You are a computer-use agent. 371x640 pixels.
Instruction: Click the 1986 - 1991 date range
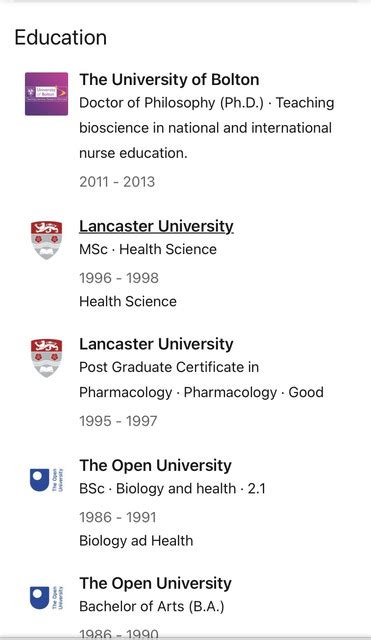coord(118,518)
